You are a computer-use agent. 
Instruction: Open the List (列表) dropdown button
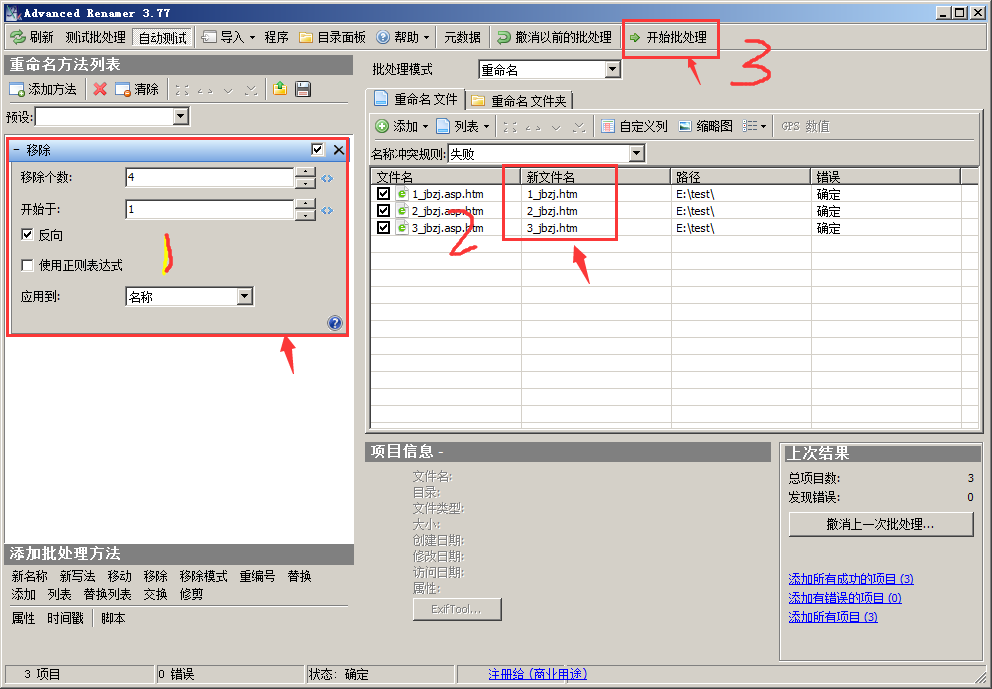(x=463, y=127)
